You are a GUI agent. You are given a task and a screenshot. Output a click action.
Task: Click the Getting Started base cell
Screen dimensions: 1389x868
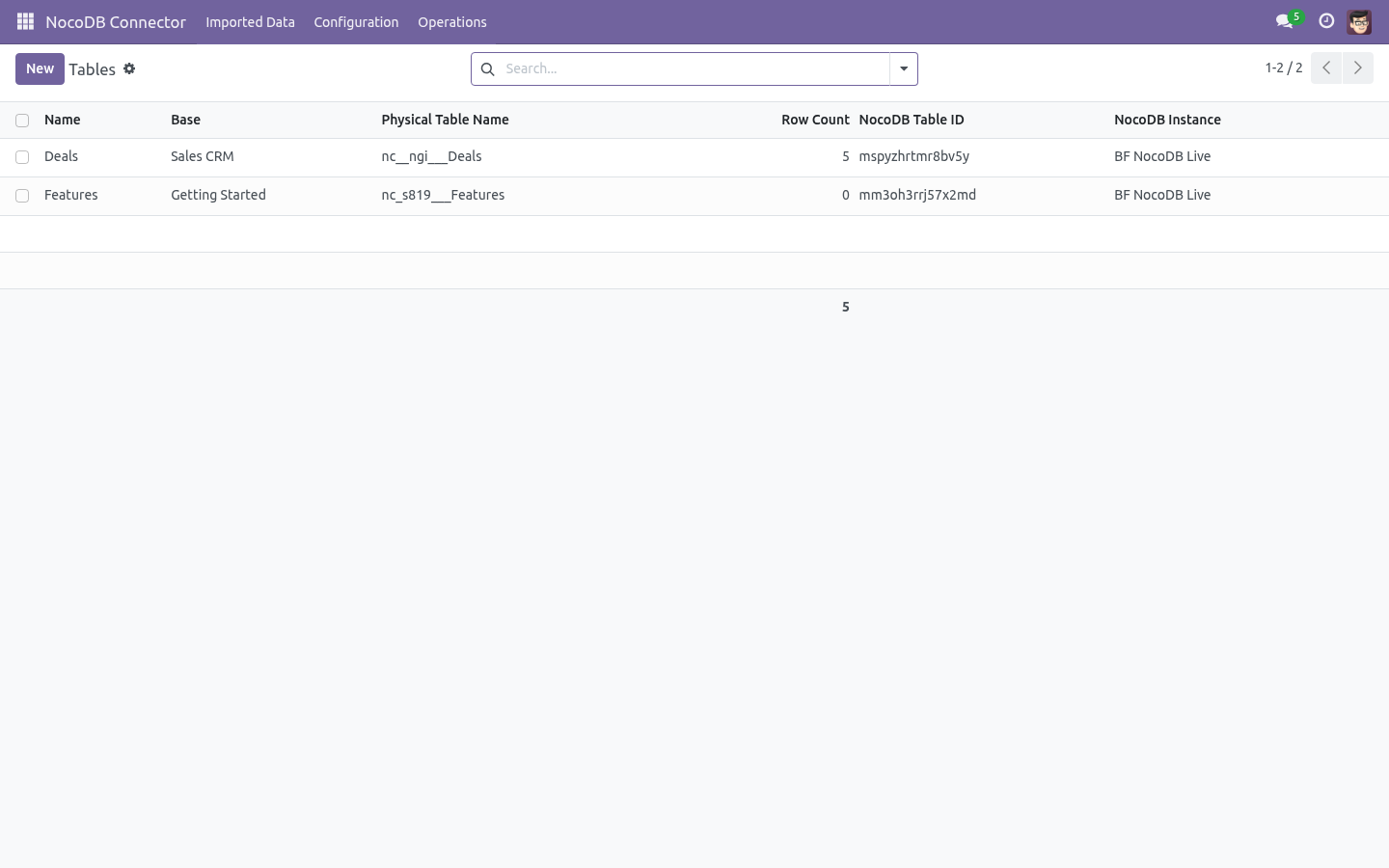(x=218, y=195)
